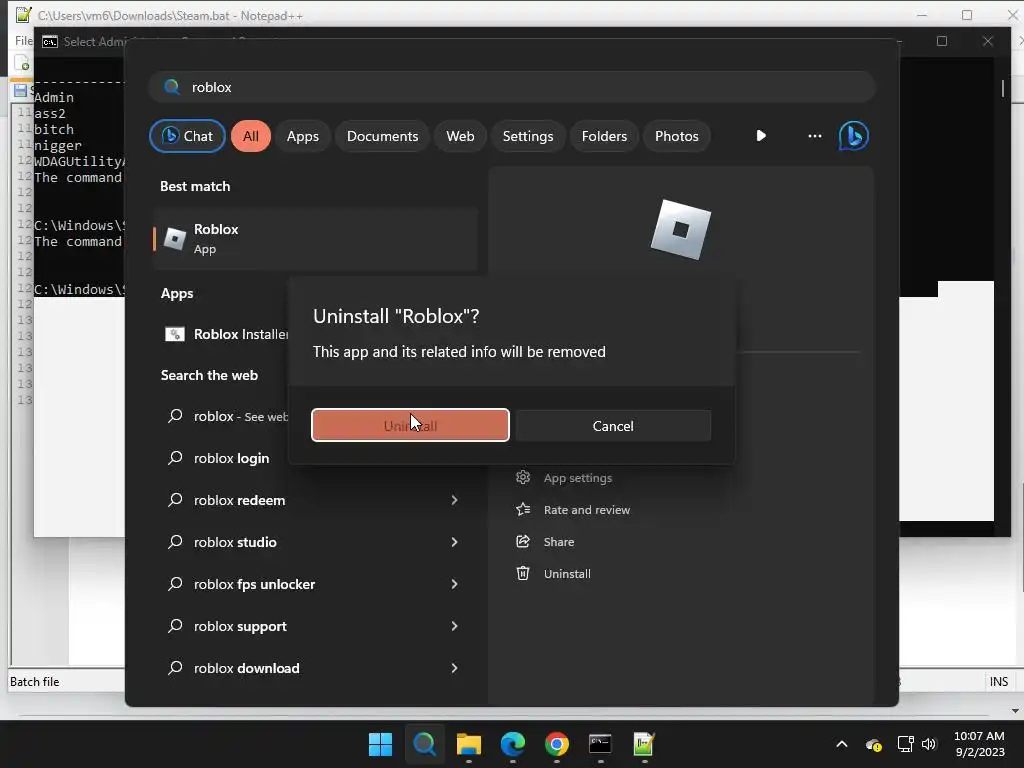This screenshot has height=768, width=1024.
Task: Click the trash can Uninstall icon
Action: click(522, 573)
